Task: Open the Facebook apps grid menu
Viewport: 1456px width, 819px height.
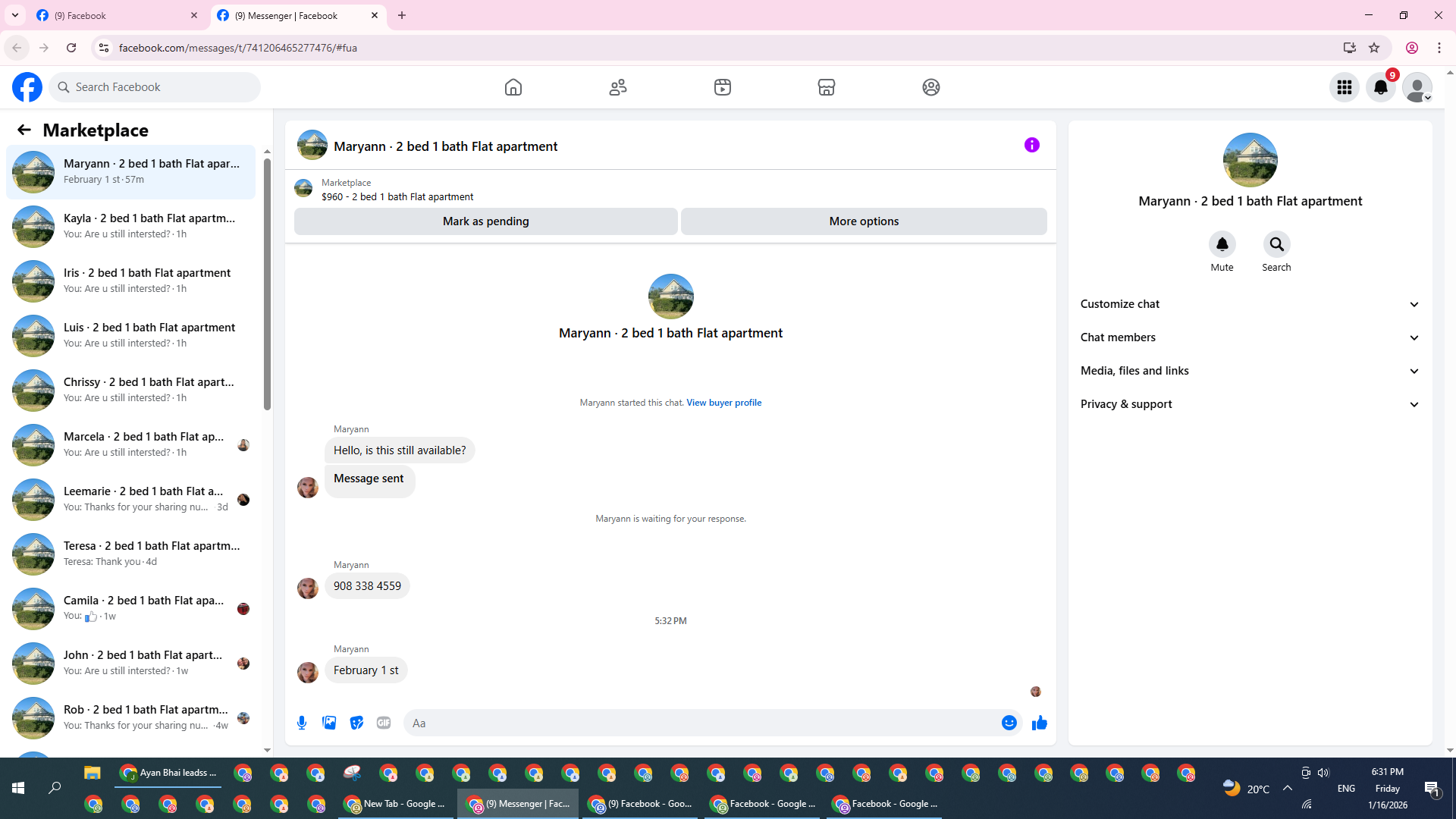Action: coord(1344,87)
